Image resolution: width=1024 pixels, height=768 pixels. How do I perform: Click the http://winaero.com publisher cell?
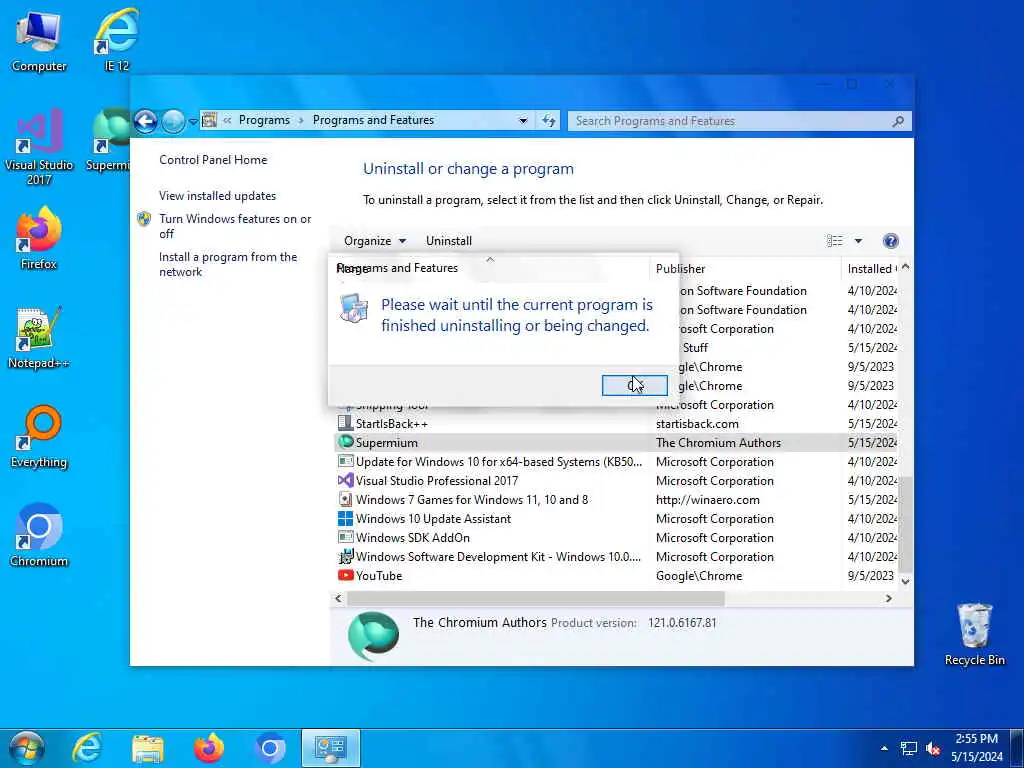point(708,500)
